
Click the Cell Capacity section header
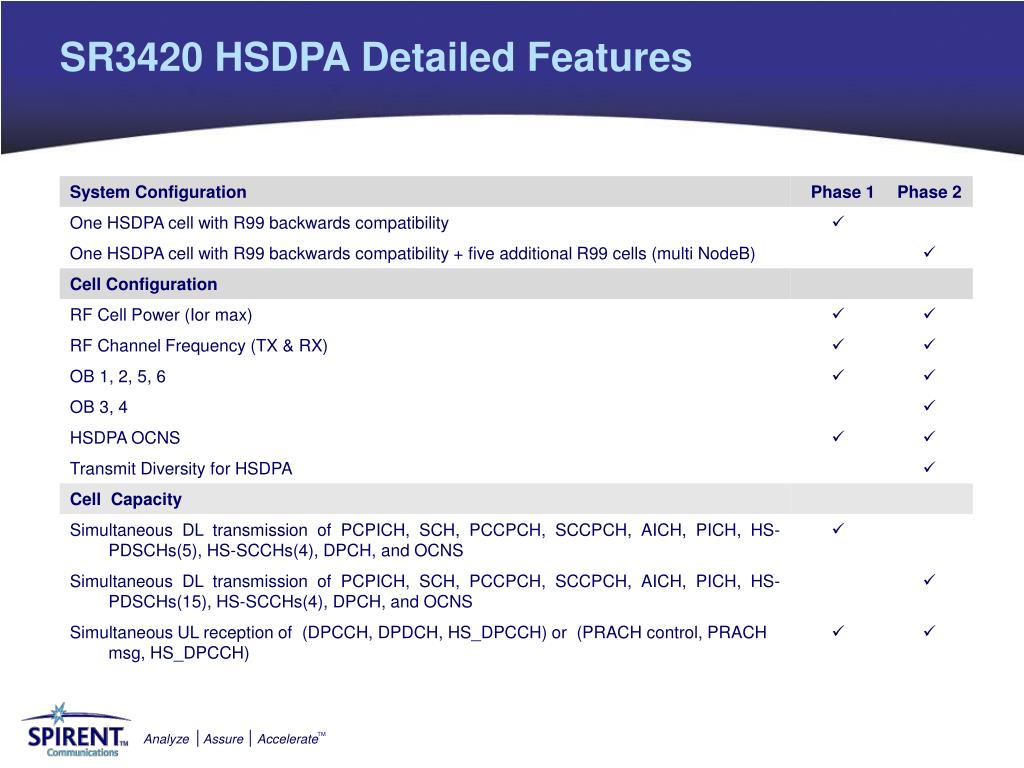coord(125,499)
